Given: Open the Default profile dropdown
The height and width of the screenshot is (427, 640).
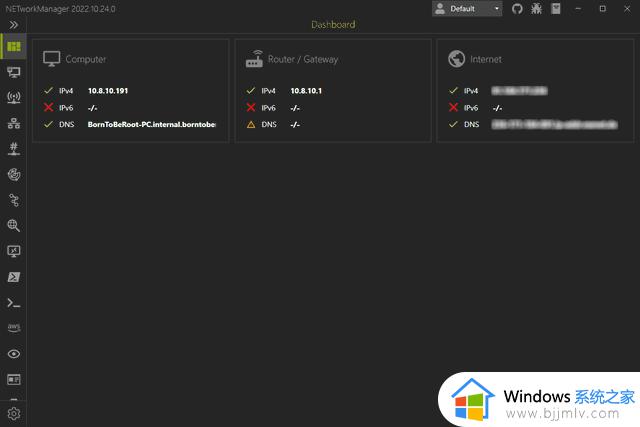Looking at the screenshot, I should click(467, 9).
